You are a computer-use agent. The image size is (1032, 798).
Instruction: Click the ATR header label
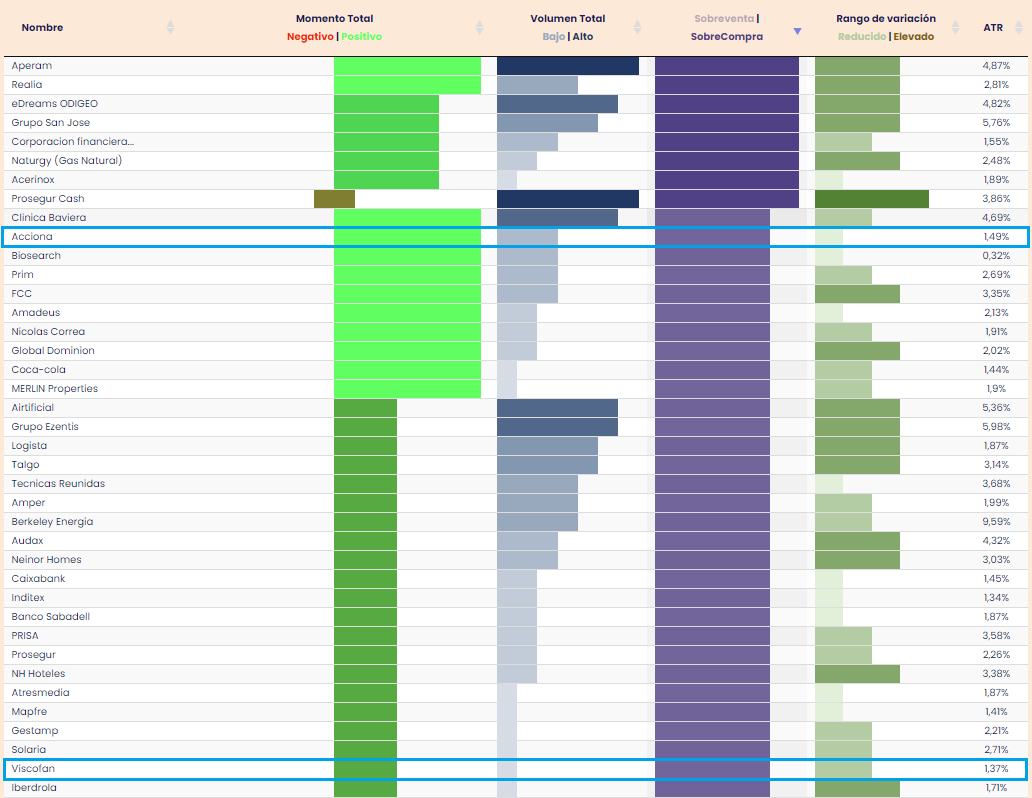click(x=993, y=28)
